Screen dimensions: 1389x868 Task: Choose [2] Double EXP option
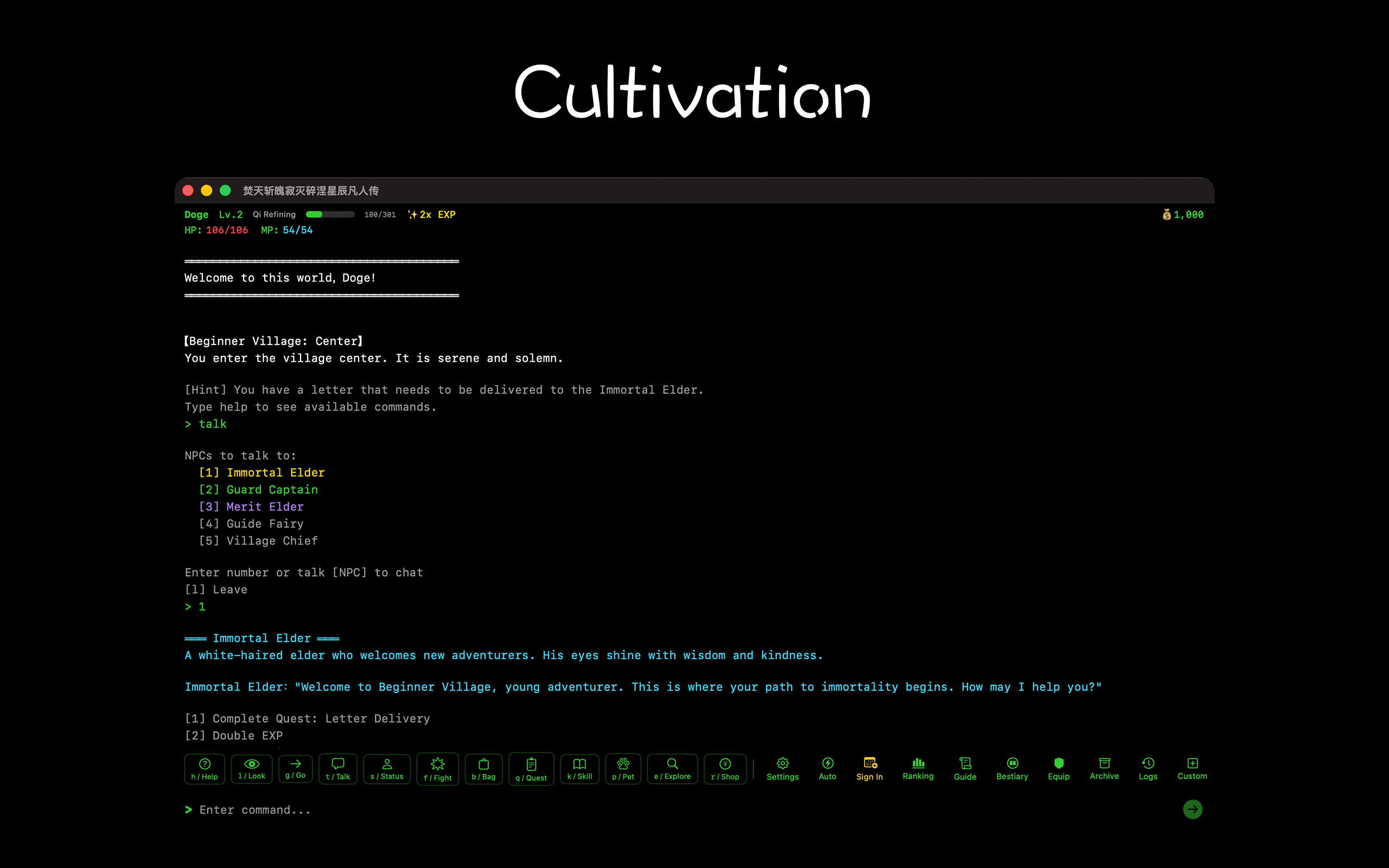pyautogui.click(x=234, y=736)
